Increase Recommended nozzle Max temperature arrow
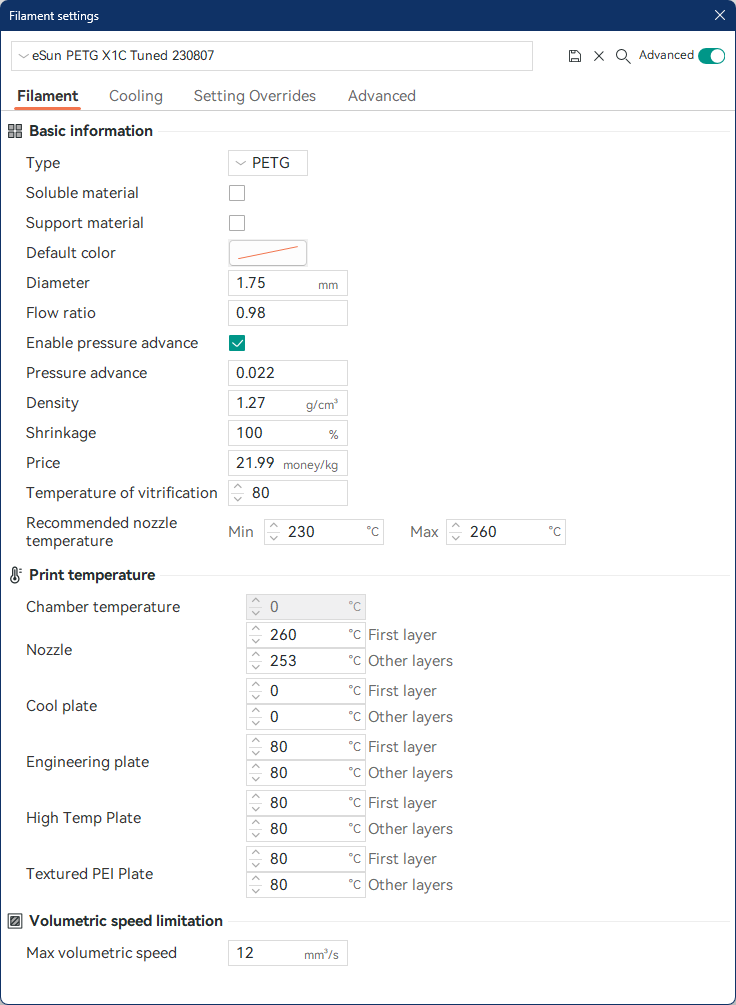Viewport: 736px width, 1005px height. coord(456,527)
